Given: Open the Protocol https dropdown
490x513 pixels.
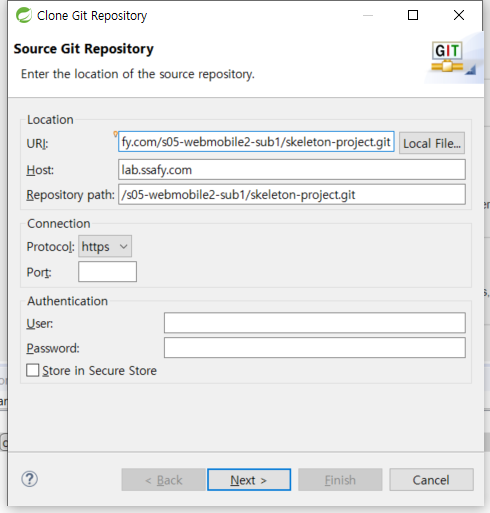Looking at the screenshot, I should [x=105, y=246].
